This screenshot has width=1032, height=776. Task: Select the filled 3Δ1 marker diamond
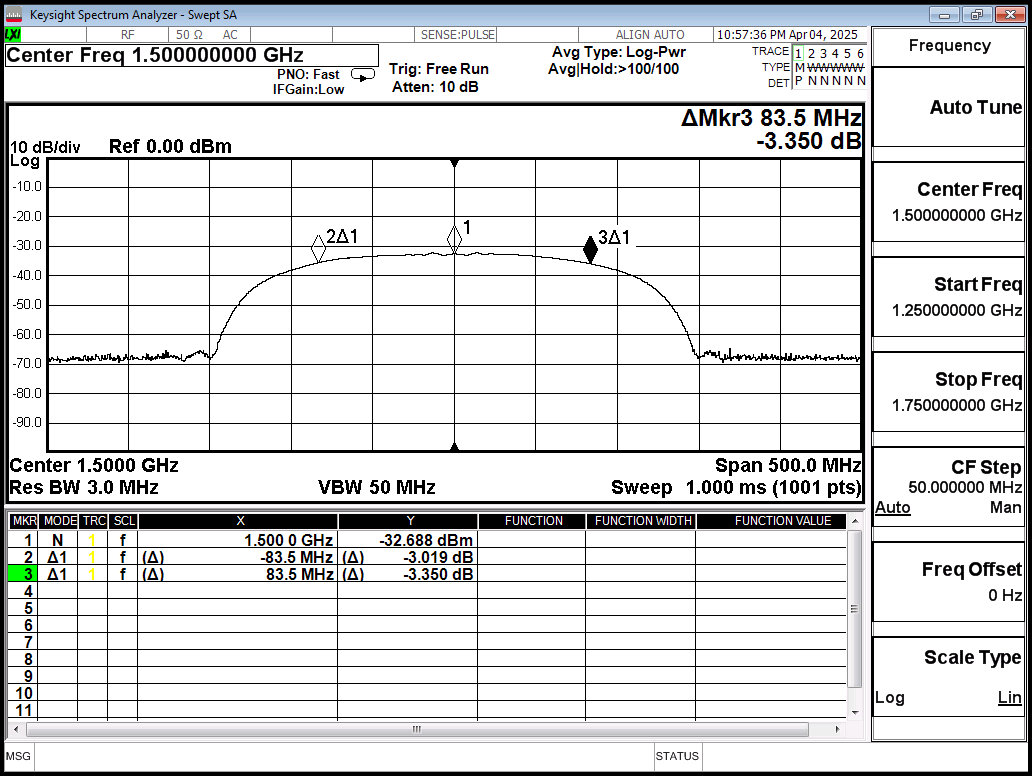click(590, 250)
